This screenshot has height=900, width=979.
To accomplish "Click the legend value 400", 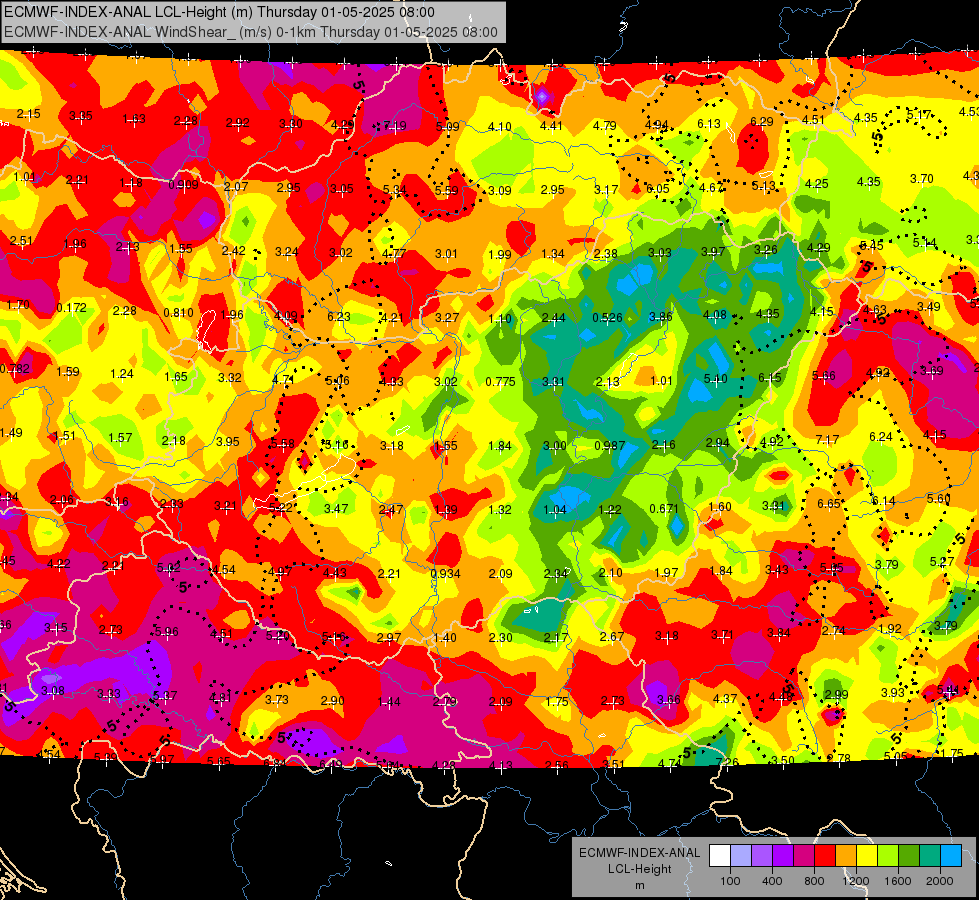I will pos(772,881).
